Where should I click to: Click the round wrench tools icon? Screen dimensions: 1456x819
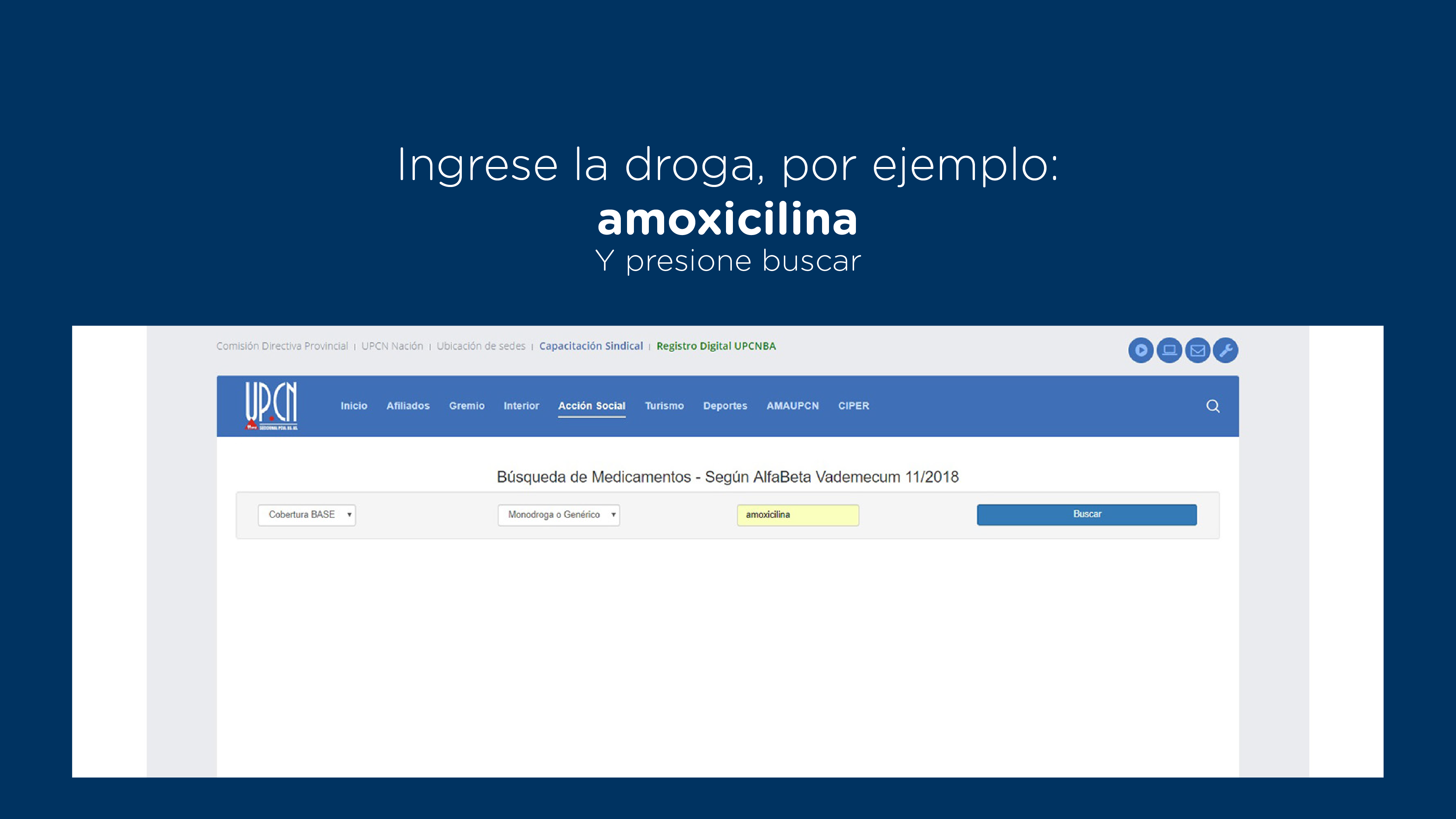[x=1225, y=350]
